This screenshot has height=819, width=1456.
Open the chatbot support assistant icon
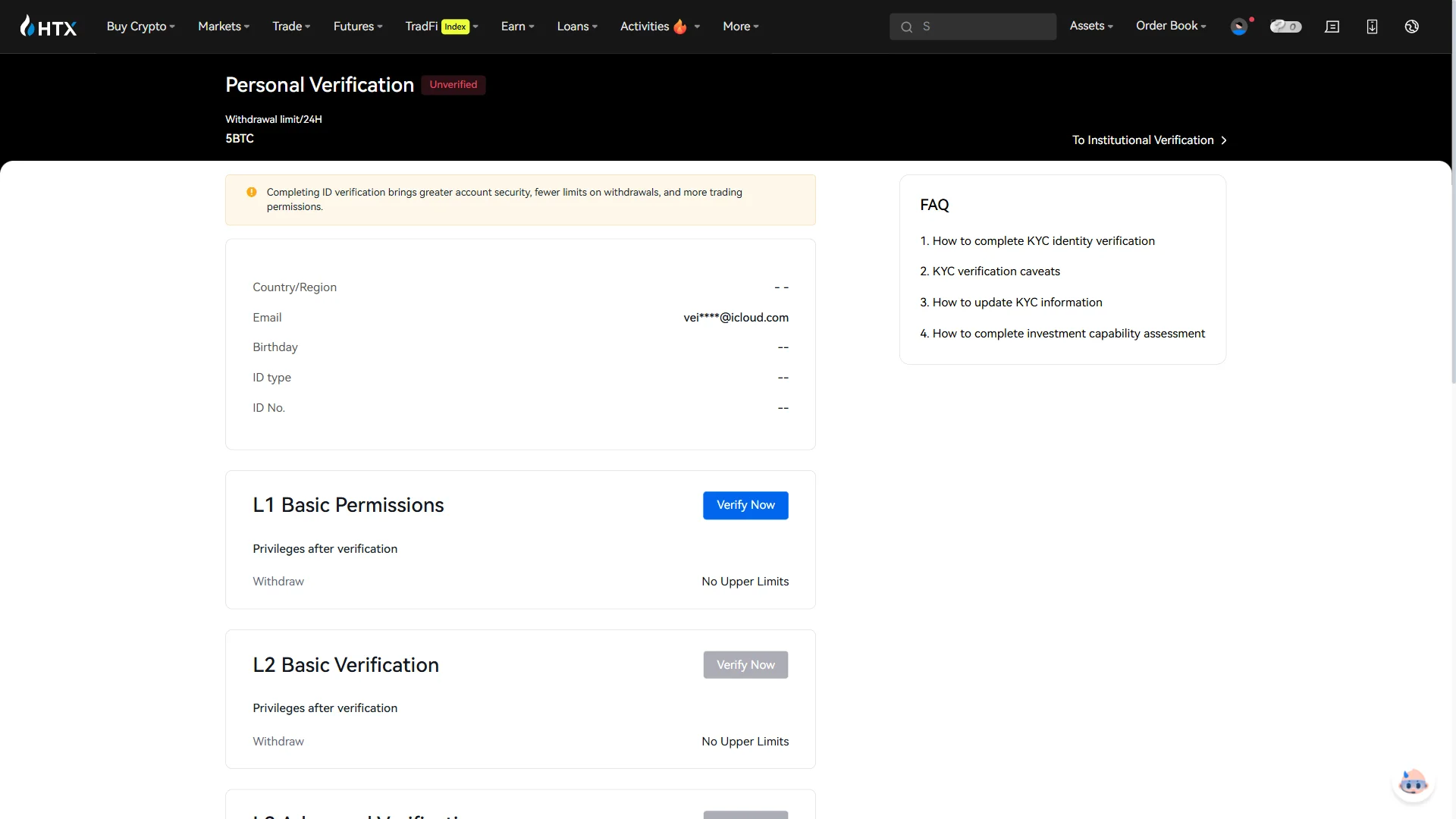click(x=1413, y=783)
